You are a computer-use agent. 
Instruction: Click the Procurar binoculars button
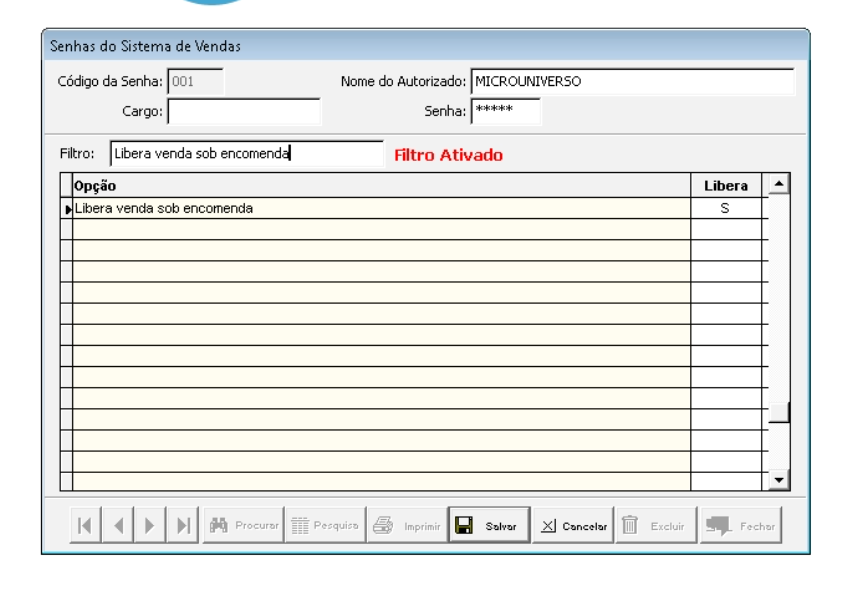click(x=243, y=525)
